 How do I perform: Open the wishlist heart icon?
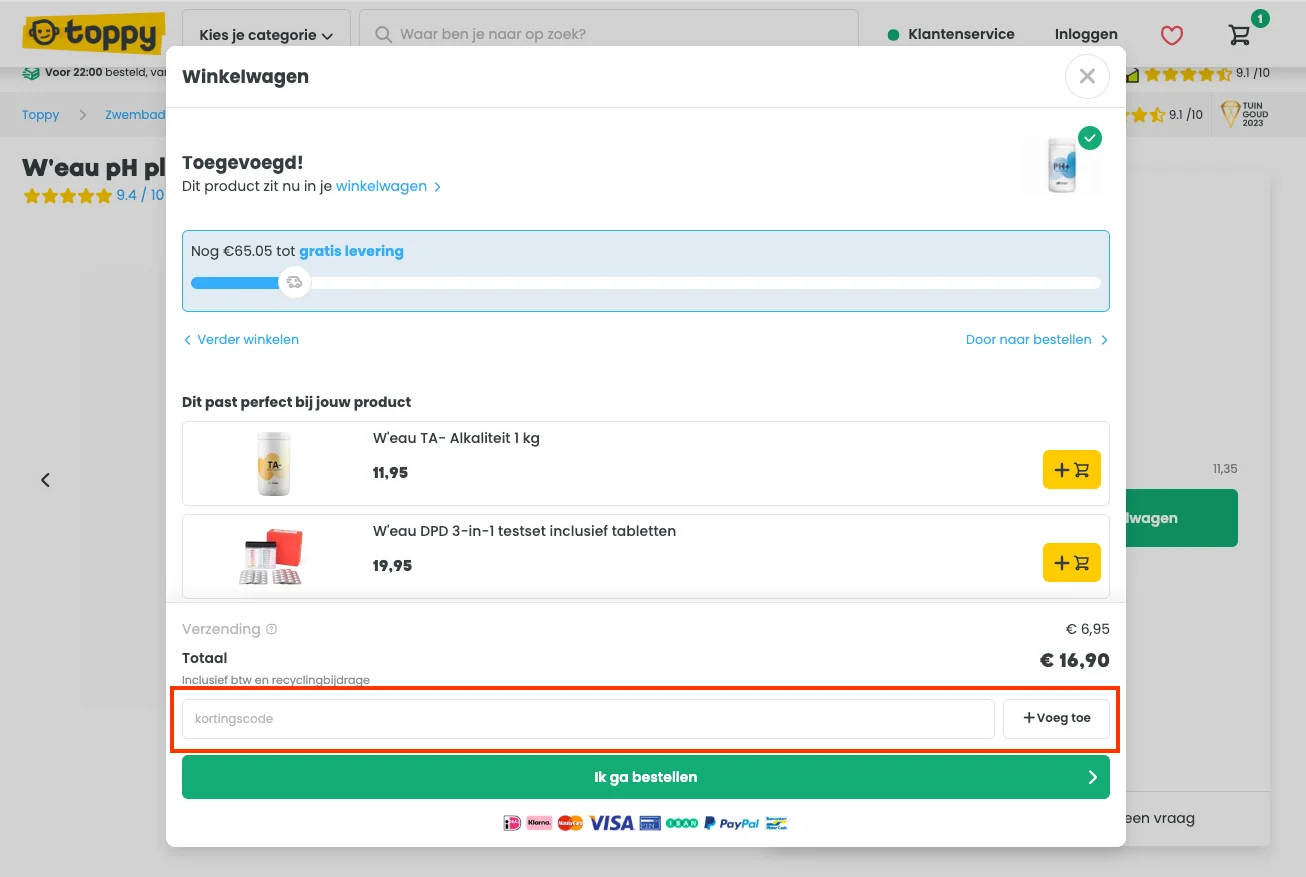(1172, 35)
